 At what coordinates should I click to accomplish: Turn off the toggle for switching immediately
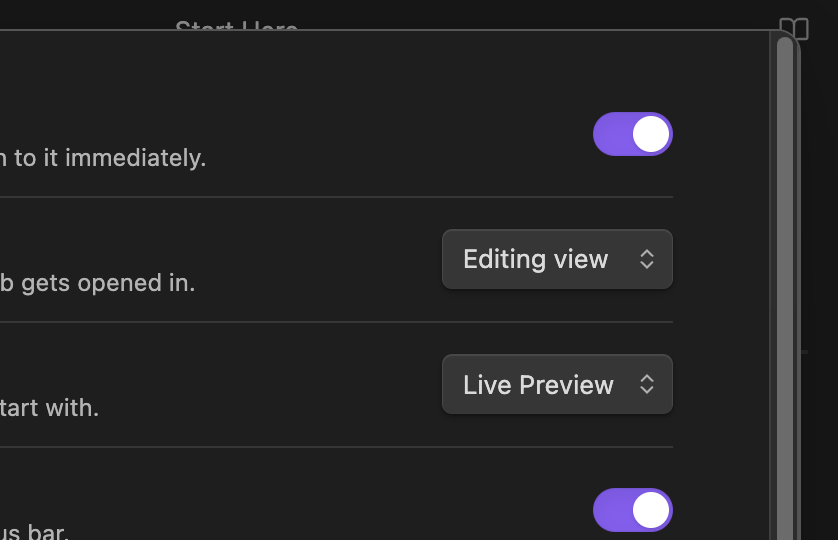tap(633, 134)
